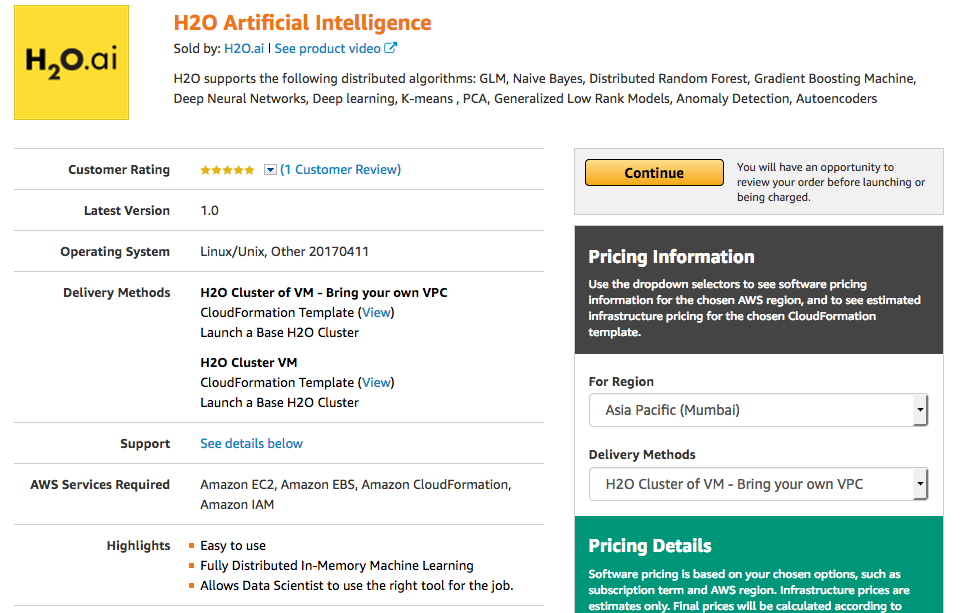The width and height of the screenshot is (966, 613).
Task: Click the See details below support link
Action: pos(251,443)
